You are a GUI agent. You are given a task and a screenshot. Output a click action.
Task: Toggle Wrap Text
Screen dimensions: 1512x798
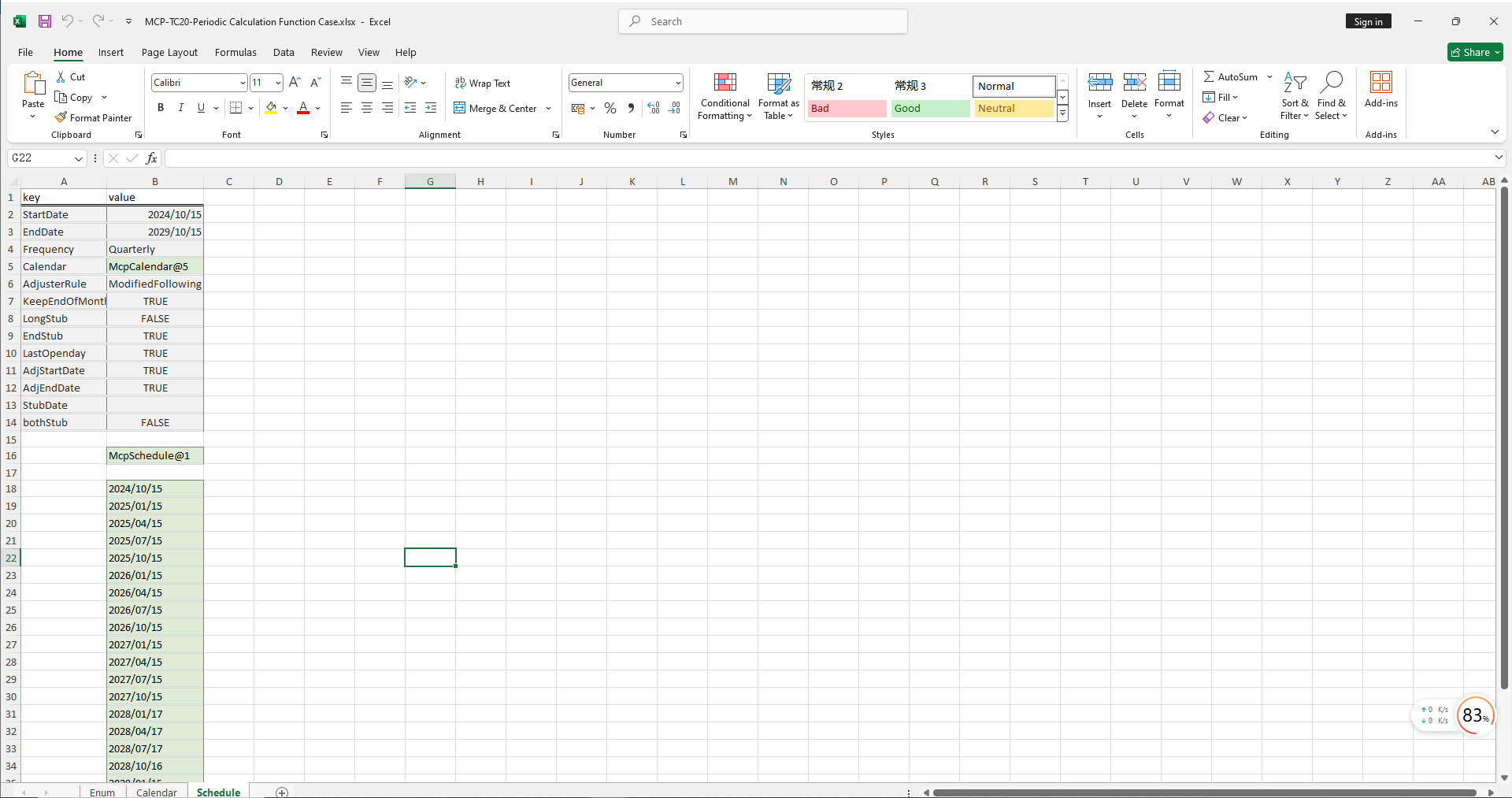[483, 83]
